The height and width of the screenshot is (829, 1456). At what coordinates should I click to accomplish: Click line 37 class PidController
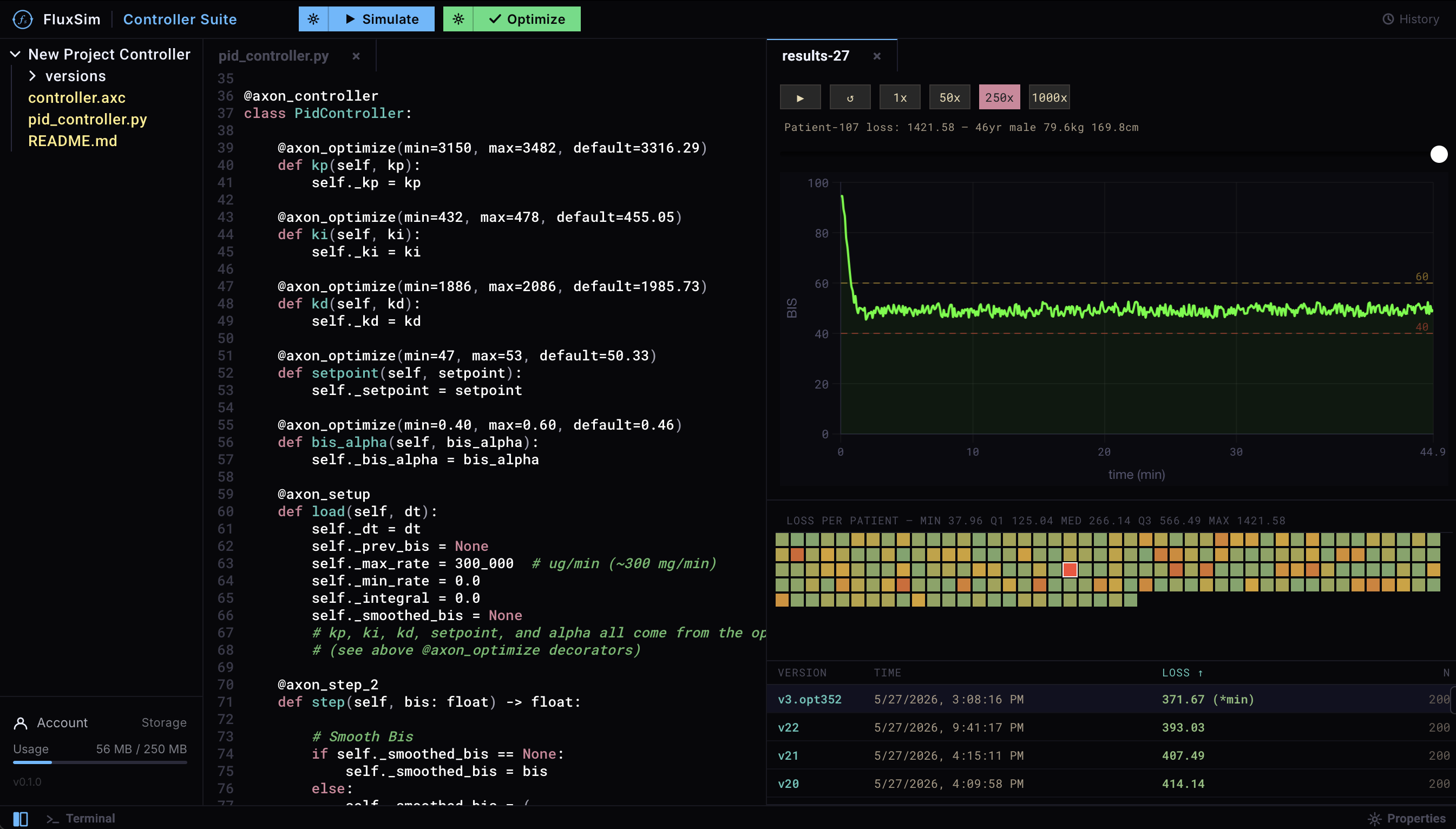[x=327, y=113]
